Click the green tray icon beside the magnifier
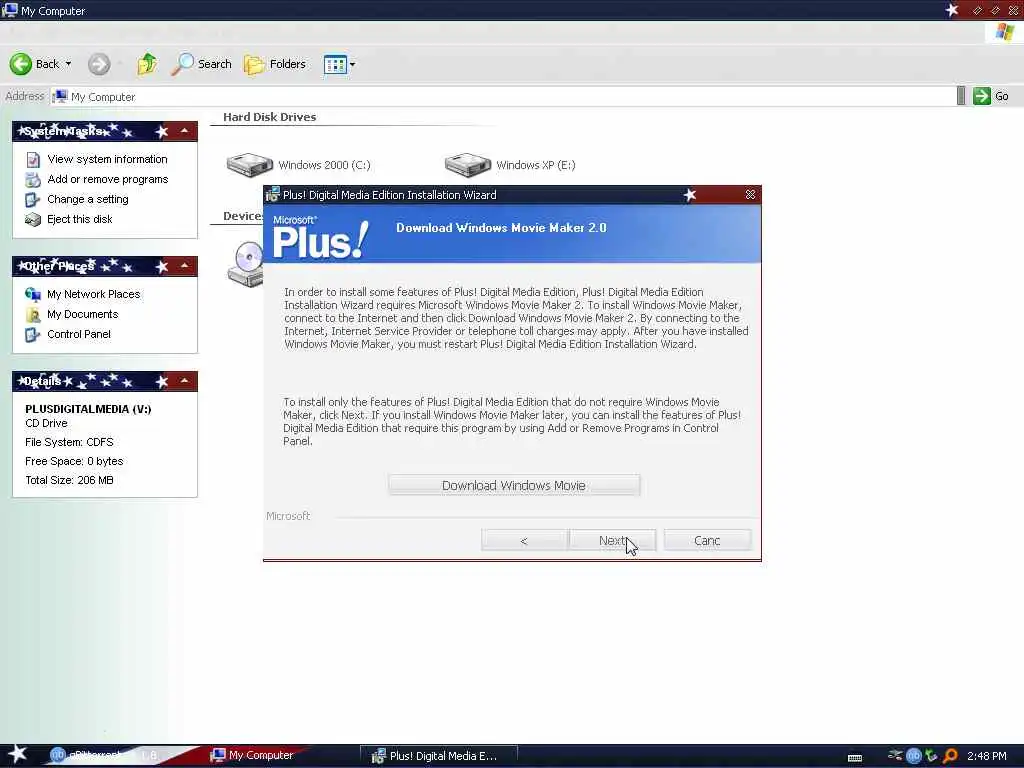Screen dimensions: 1024x768 tap(931, 756)
